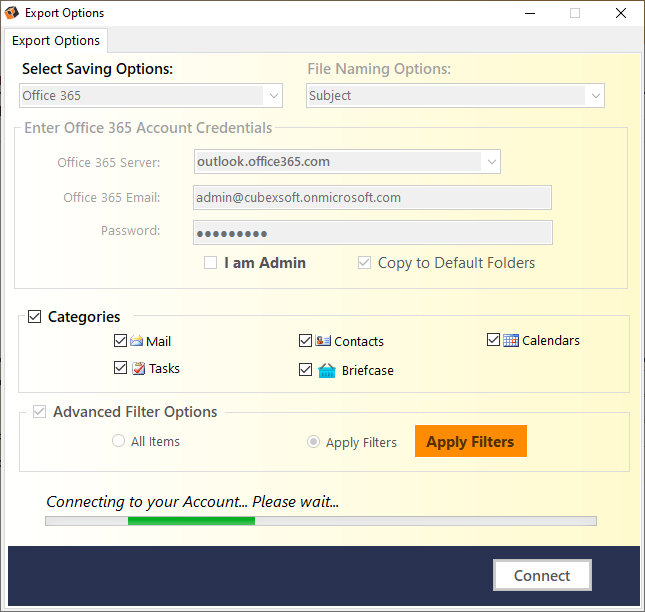645x612 pixels.
Task: Close the Export Options window
Action: click(x=620, y=13)
